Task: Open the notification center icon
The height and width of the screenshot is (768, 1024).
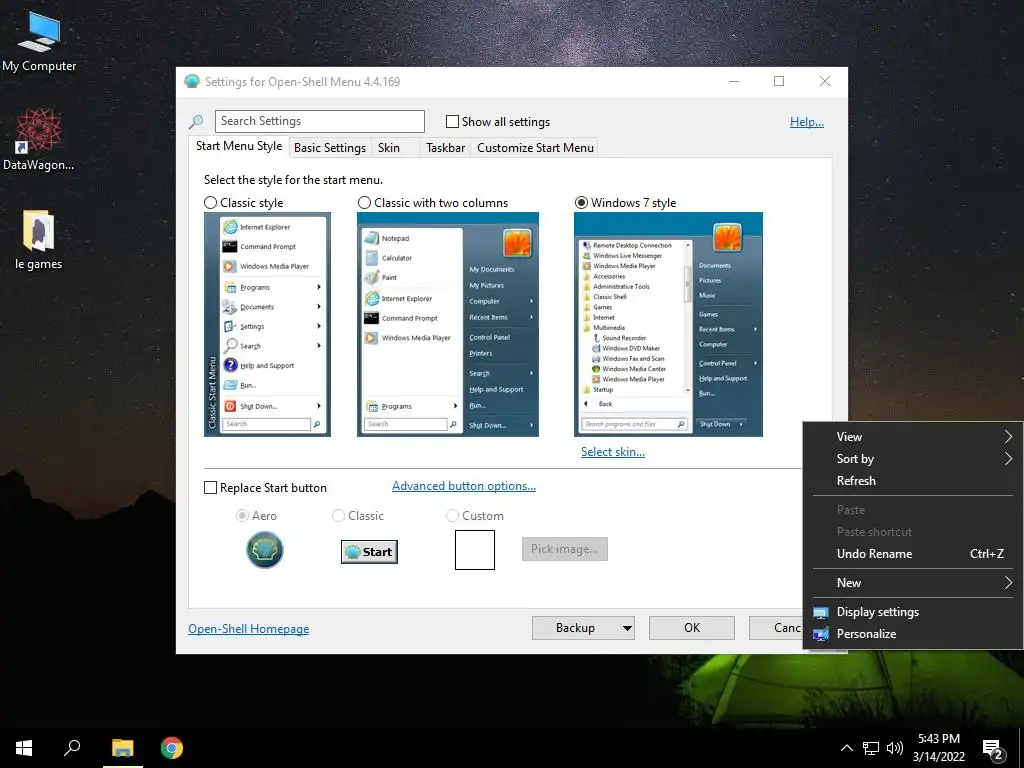Action: [993, 749]
